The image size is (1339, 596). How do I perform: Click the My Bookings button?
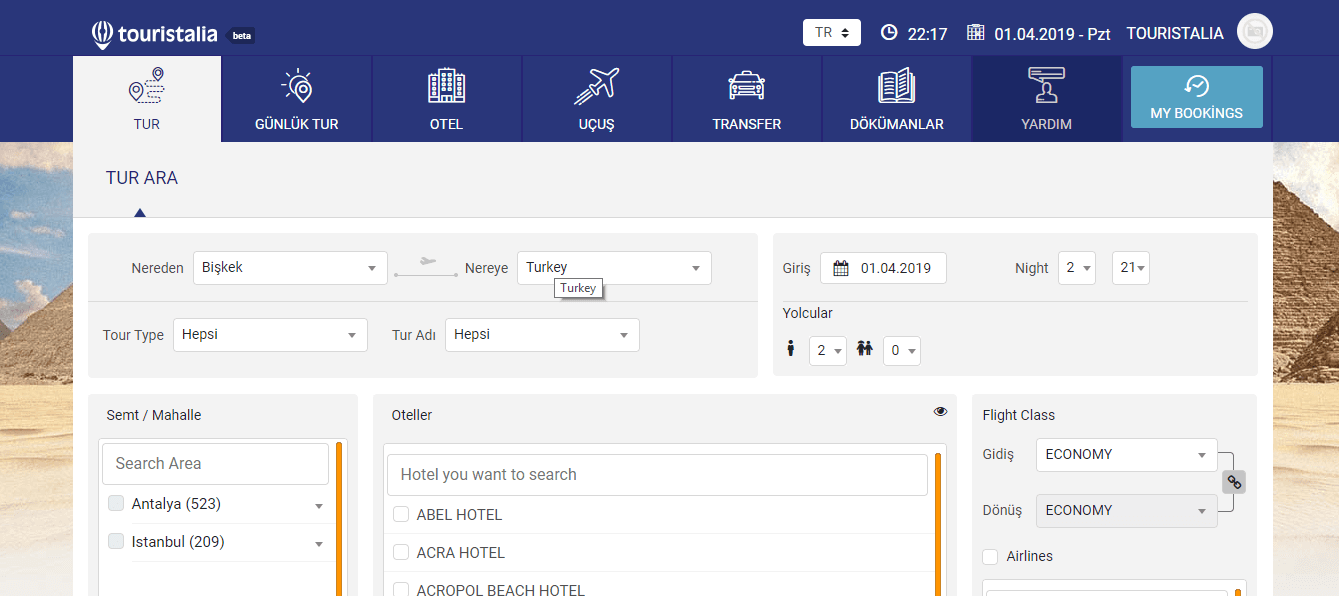(1196, 98)
